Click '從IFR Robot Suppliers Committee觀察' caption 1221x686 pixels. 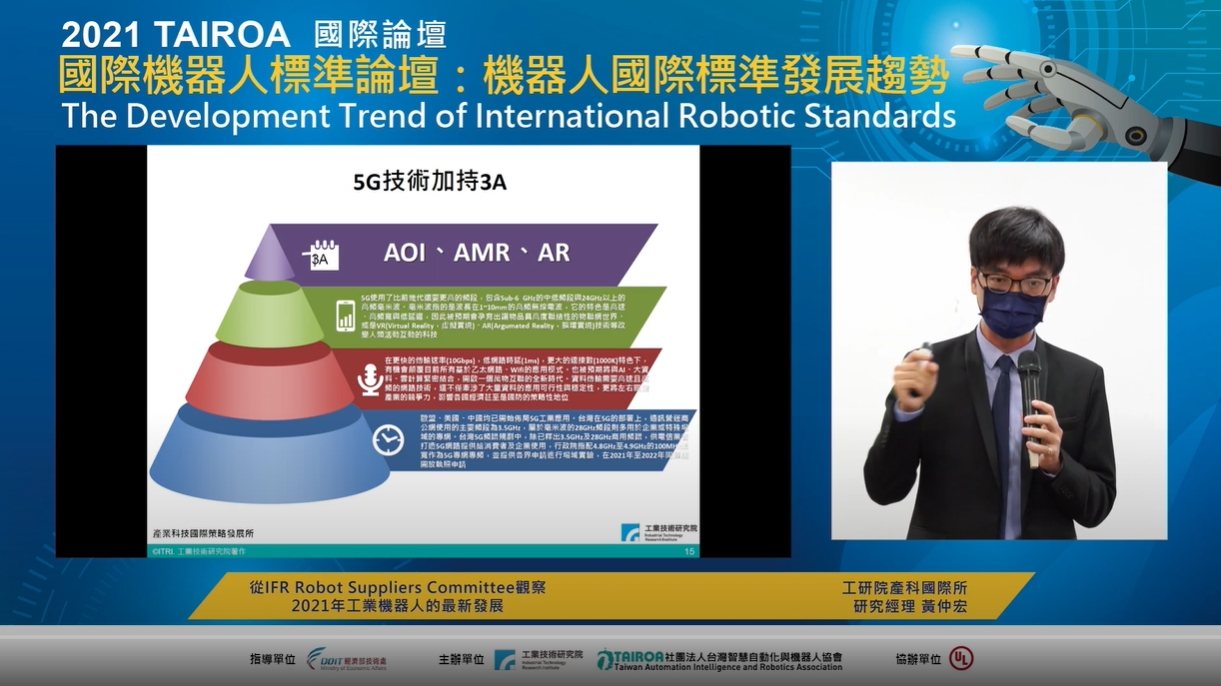(398, 588)
